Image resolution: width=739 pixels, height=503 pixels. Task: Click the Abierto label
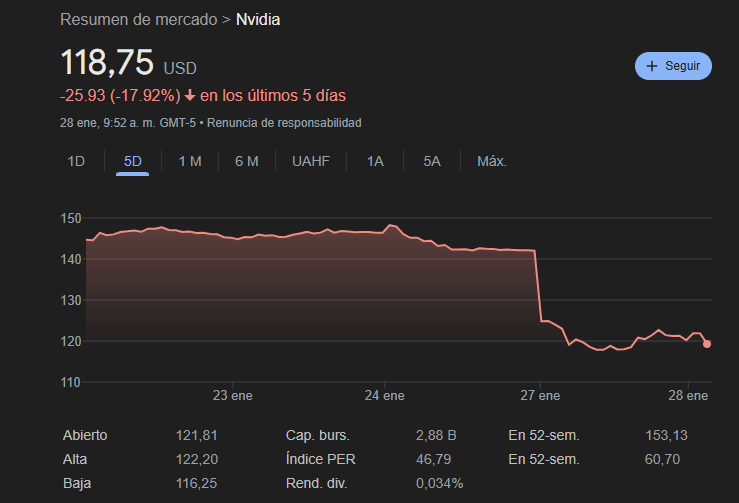pyautogui.click(x=85, y=435)
